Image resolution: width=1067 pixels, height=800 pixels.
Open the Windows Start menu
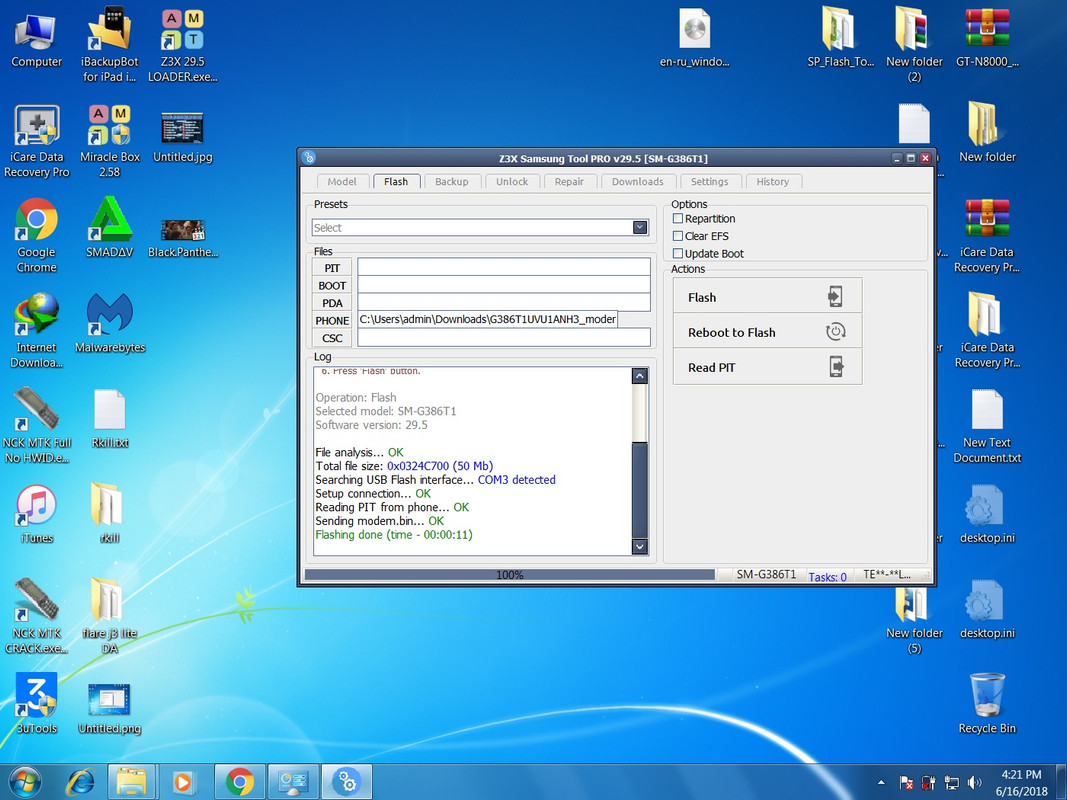coord(25,782)
